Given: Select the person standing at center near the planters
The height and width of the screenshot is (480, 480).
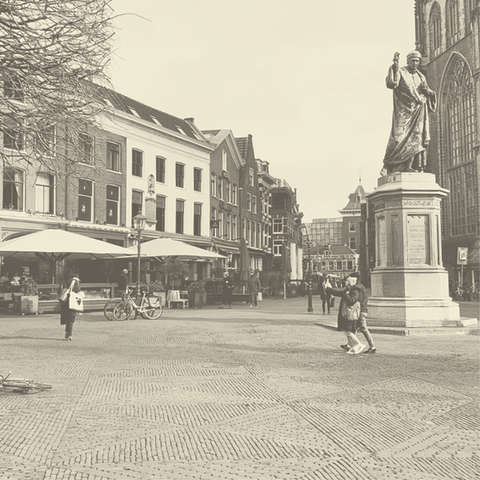Looking at the screenshot, I should tap(227, 289).
